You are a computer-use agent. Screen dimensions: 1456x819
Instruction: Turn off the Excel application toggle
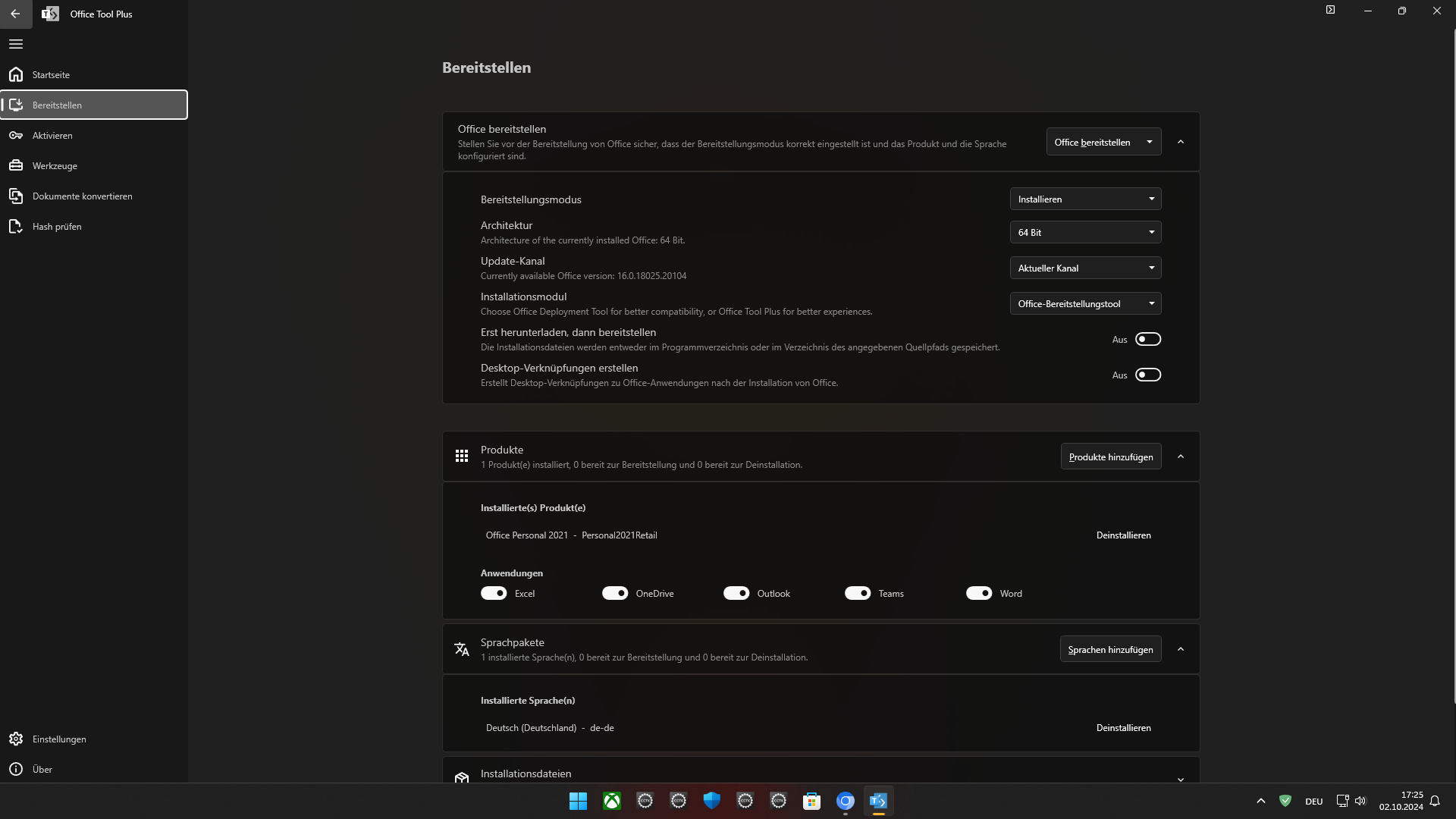[x=494, y=593]
